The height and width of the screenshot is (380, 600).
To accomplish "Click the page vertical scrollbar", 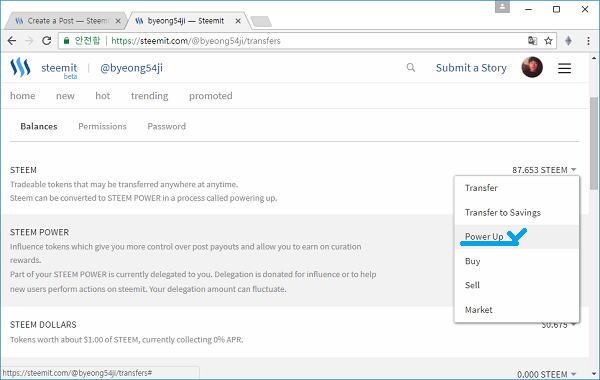I will (x=593, y=144).
